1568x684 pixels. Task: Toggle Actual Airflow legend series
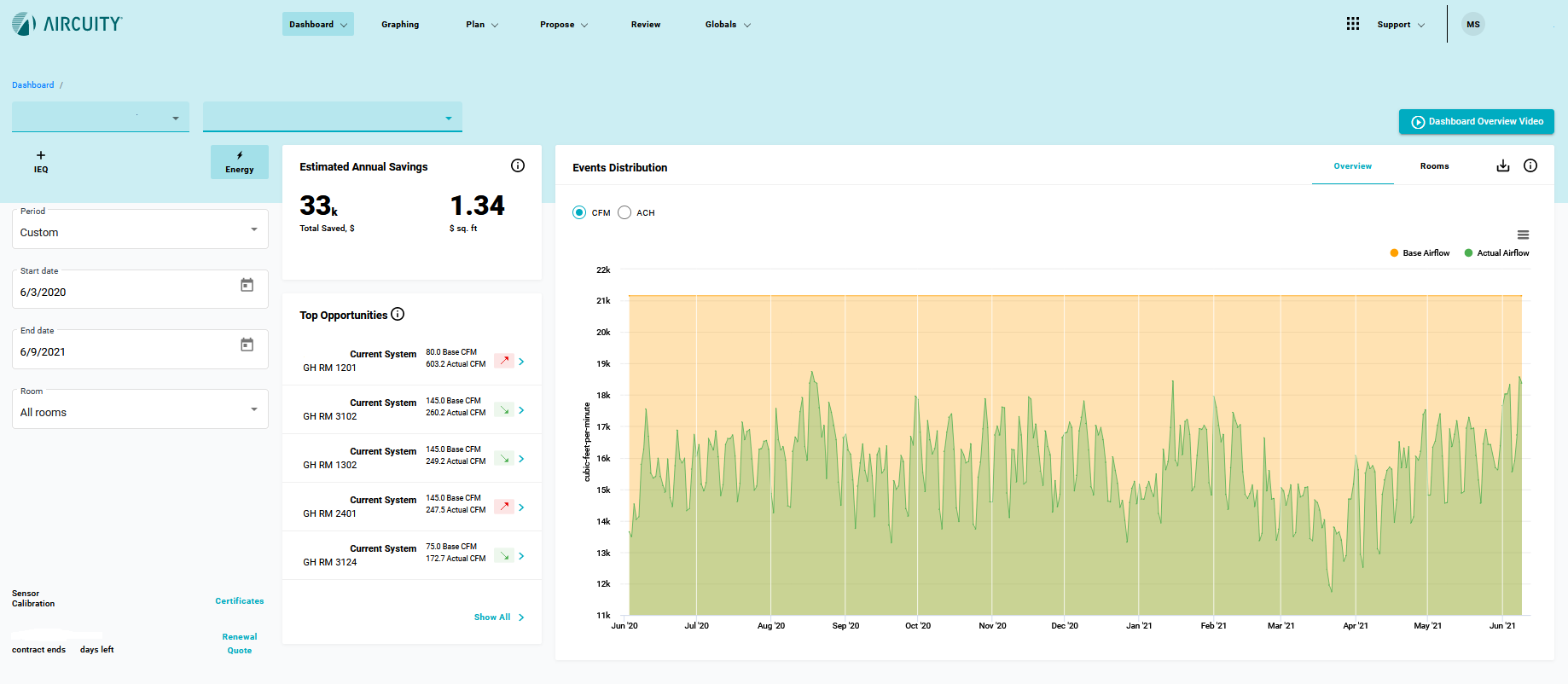click(x=1496, y=252)
